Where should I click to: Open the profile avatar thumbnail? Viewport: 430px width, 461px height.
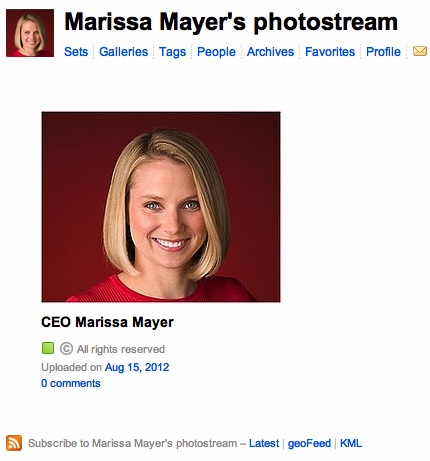30,33
